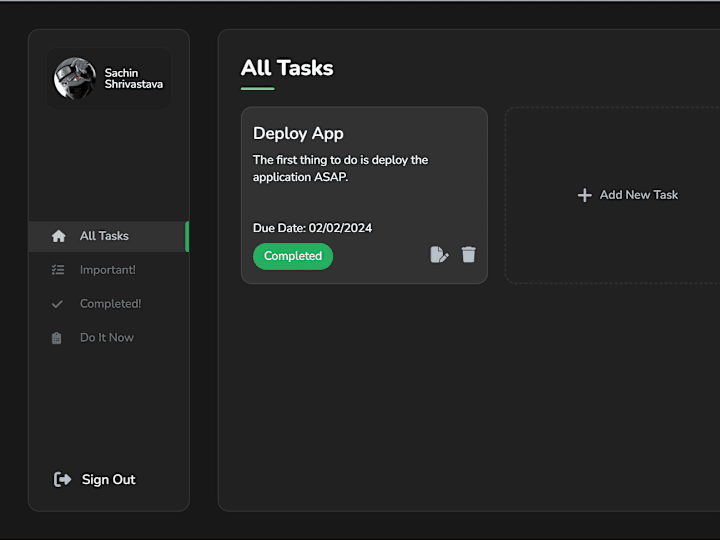Select the Sachin Shrivastava username text
Image resolution: width=720 pixels, height=540 pixels.
click(134, 79)
